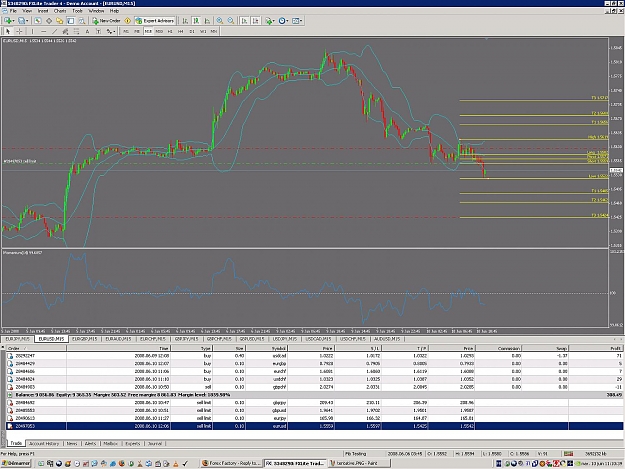Switch to the AUDUSD,M15 chart tab
This screenshot has height=469, width=625.
[387, 339]
